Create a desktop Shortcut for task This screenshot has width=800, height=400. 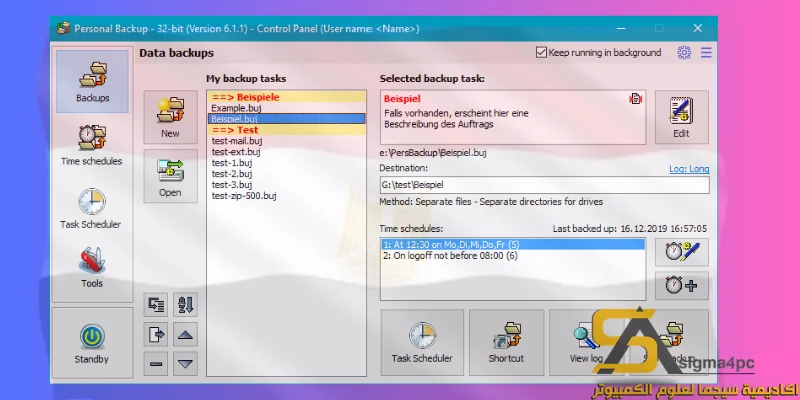(x=506, y=342)
